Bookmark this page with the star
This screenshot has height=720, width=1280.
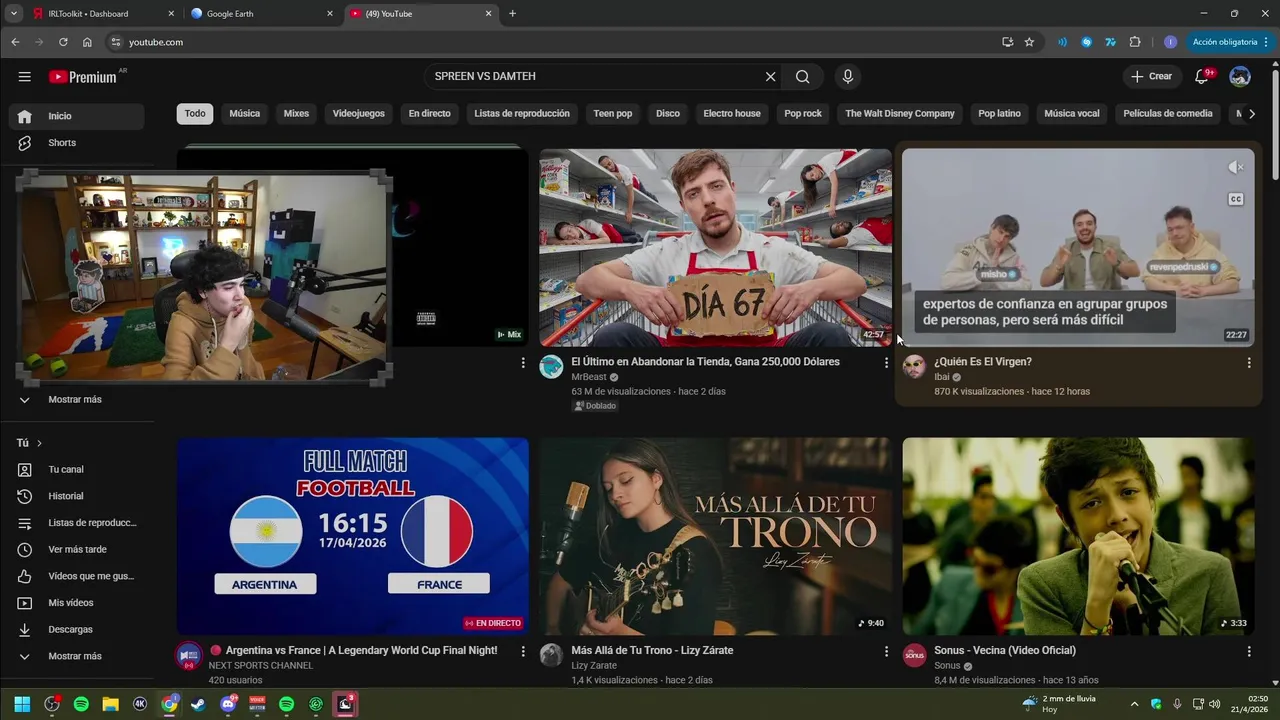1029,42
